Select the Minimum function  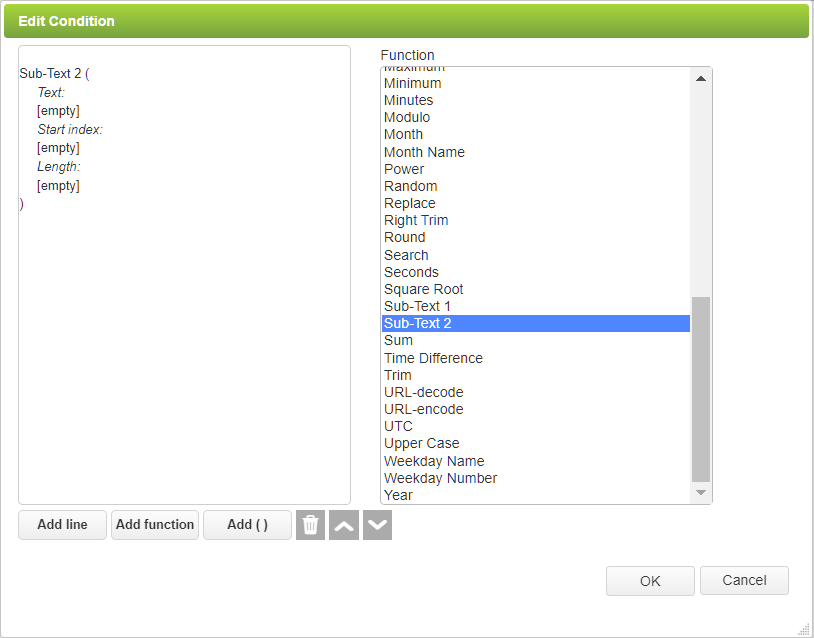(536, 83)
